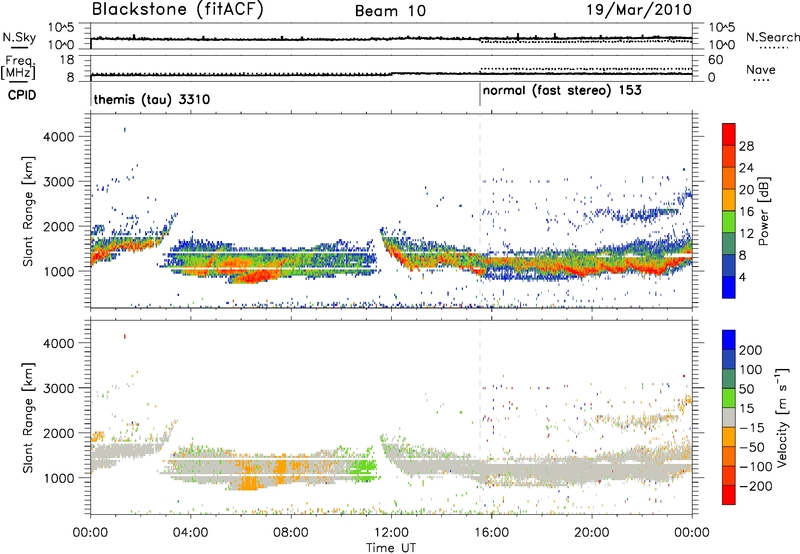Click the red top segment of Power colorbar
This screenshot has height=554, width=800.
(729, 134)
